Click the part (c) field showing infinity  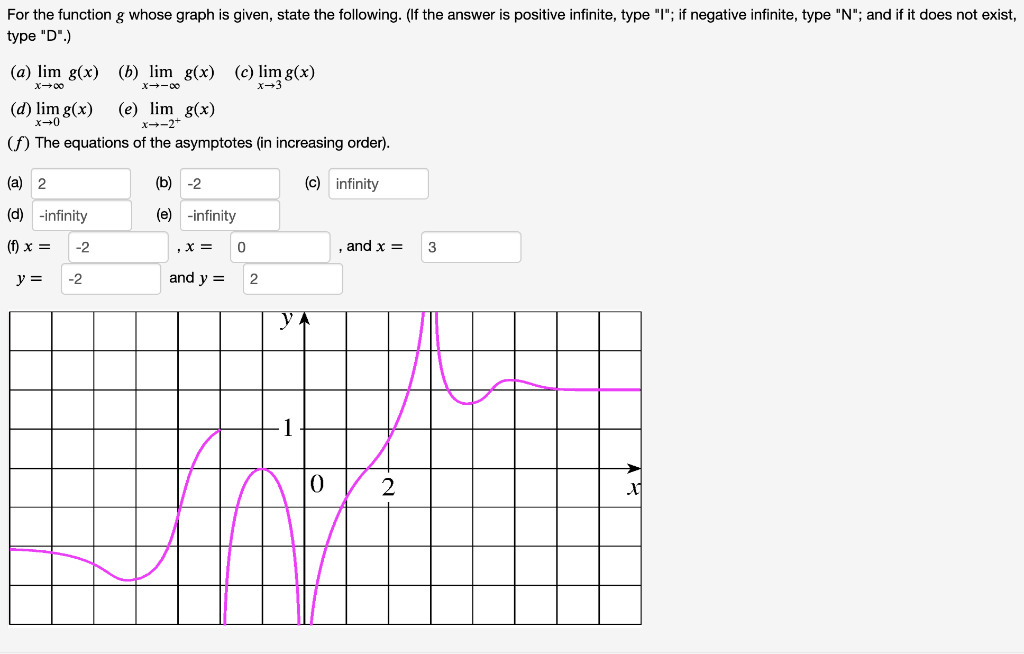[378, 183]
